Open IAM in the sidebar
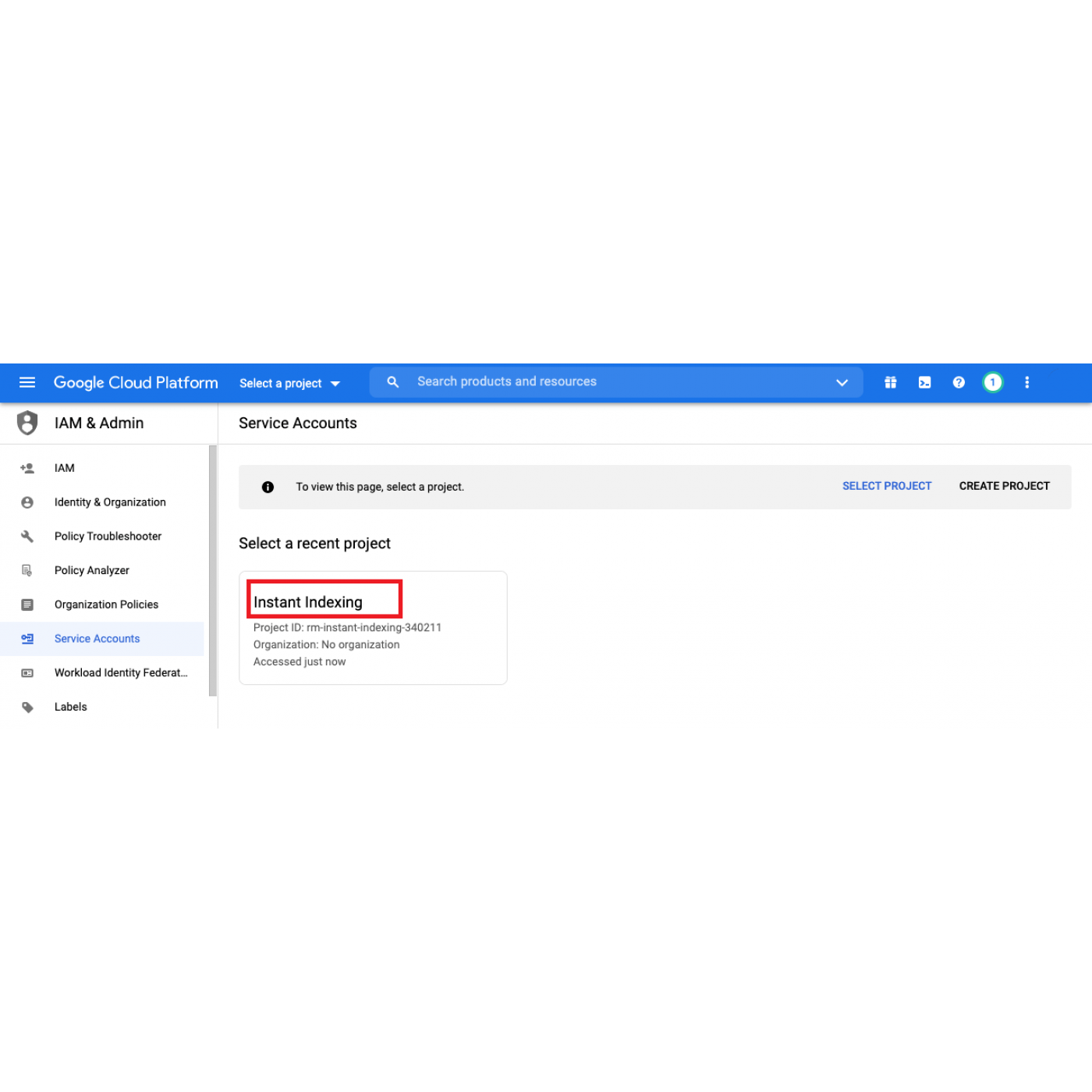This screenshot has height=1092, width=1092. pyautogui.click(x=65, y=468)
